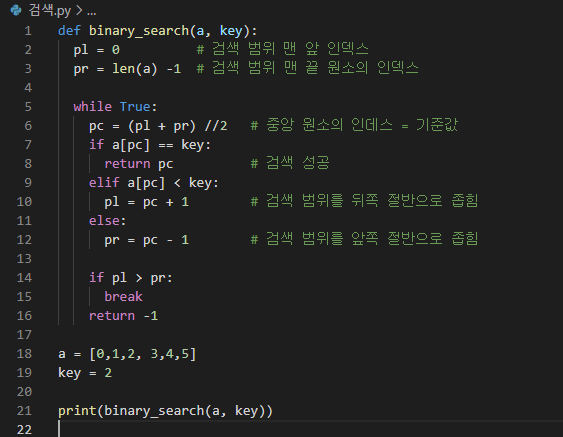The width and height of the screenshot is (563, 437).
Task: Click line number 5 in the gutter
Action: coord(28,107)
